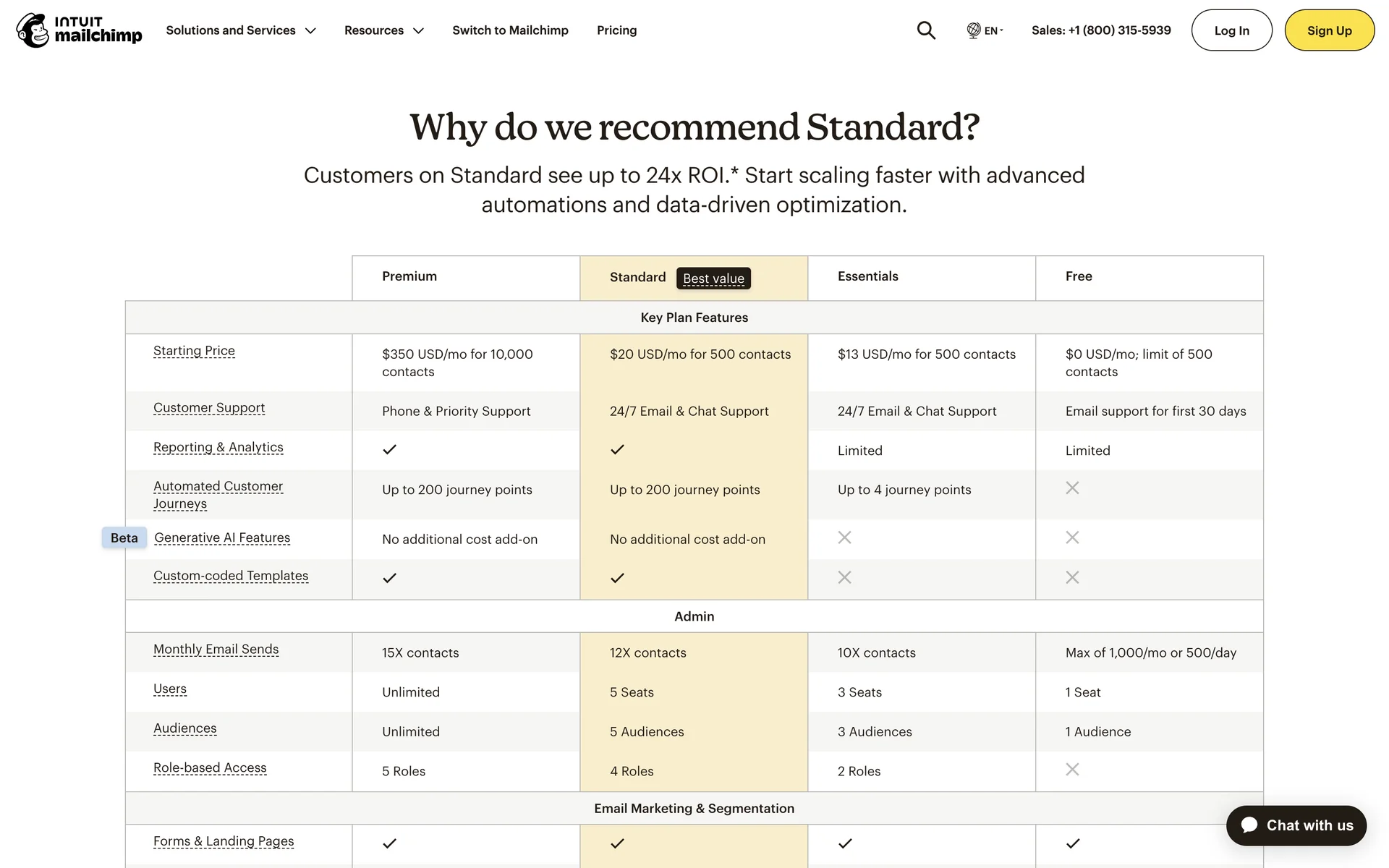Image resolution: width=1389 pixels, height=868 pixels.
Task: Go to Switch to Mailchimp
Action: tap(510, 30)
